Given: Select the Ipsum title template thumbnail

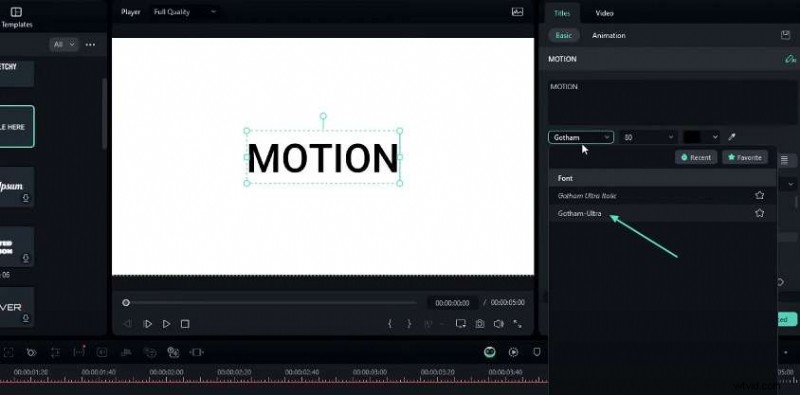Looking at the screenshot, I should click(x=17, y=187).
